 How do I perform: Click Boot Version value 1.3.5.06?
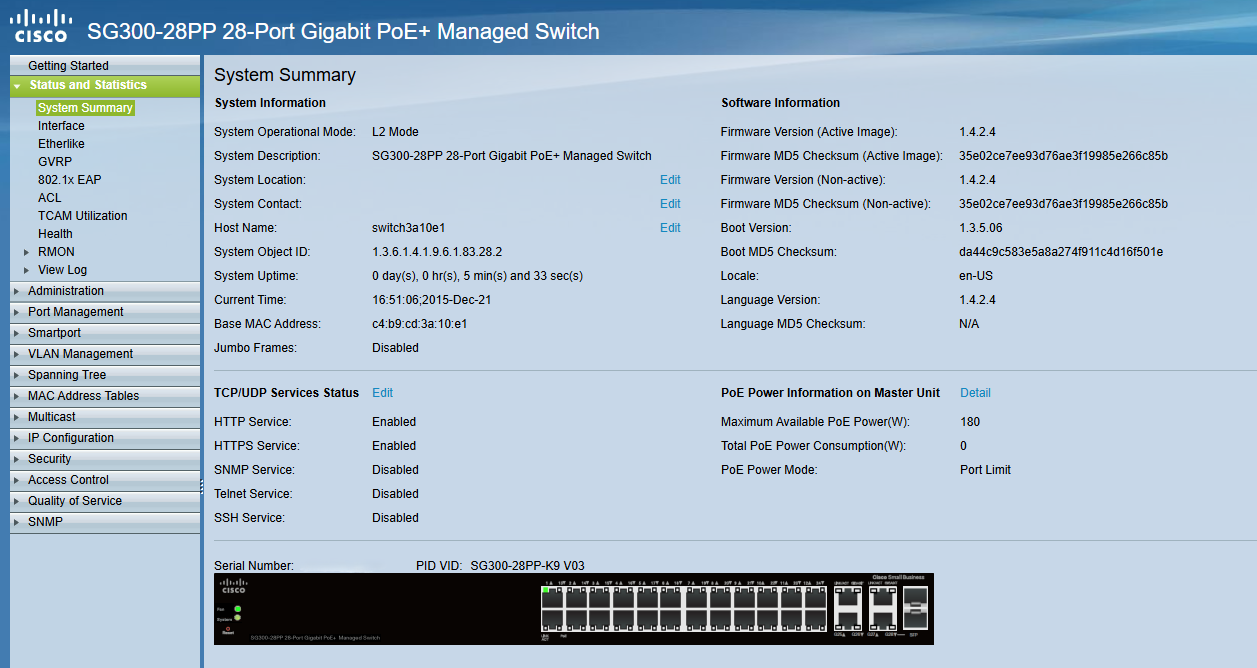(981, 228)
